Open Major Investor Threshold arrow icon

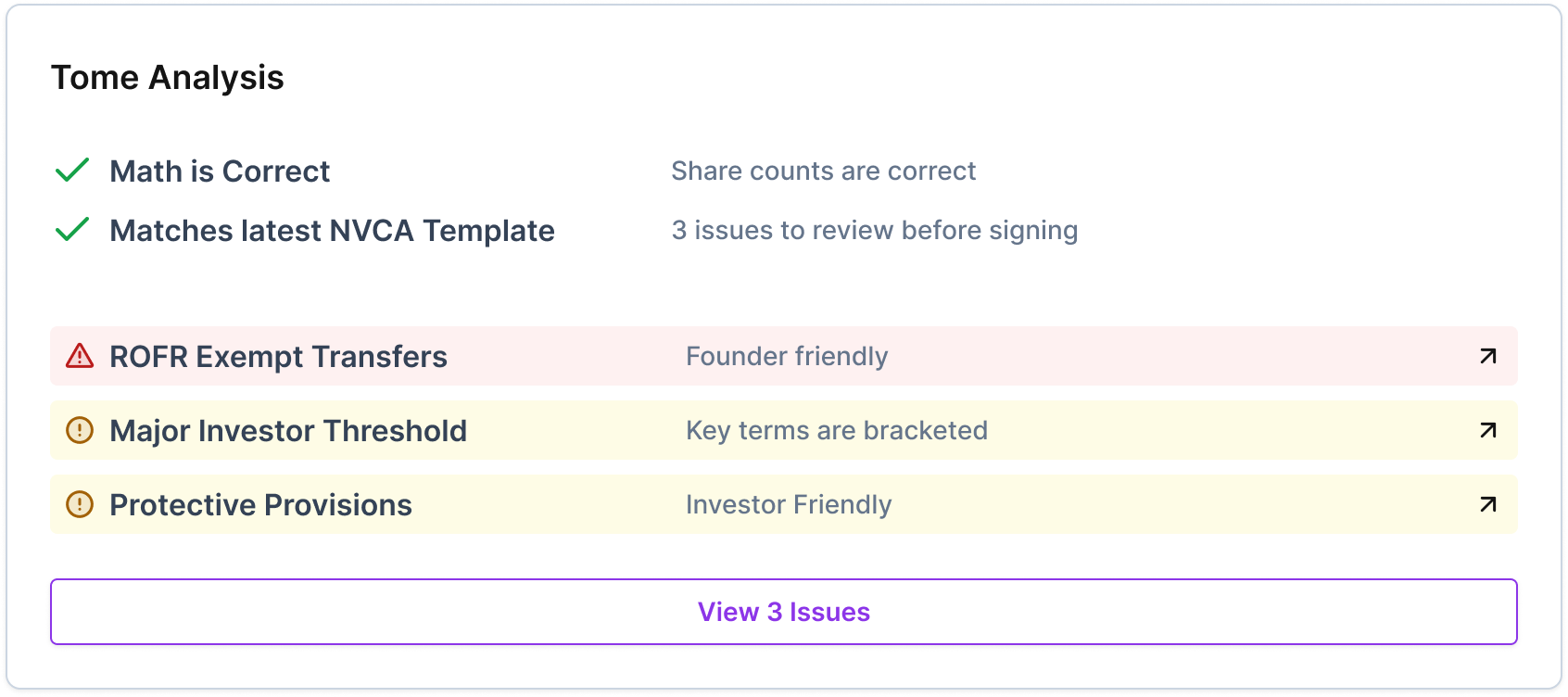click(1487, 430)
